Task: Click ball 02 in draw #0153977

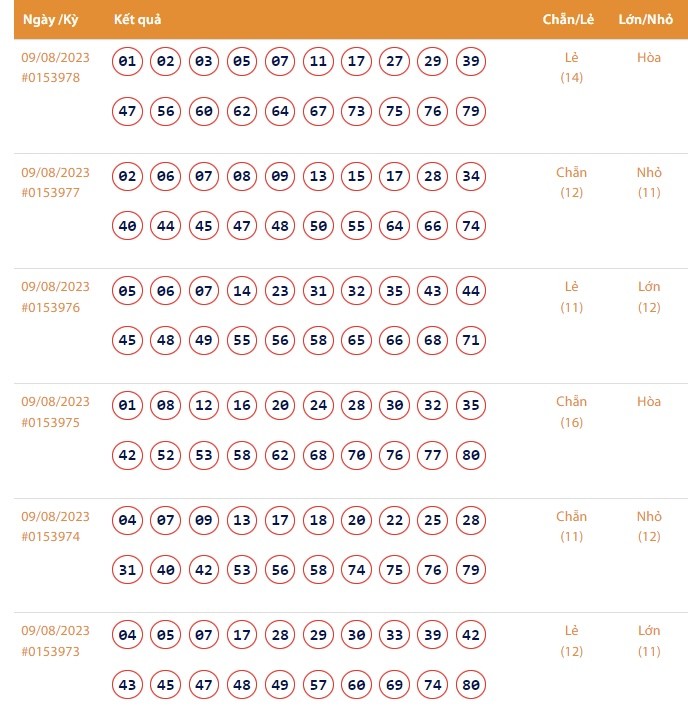Action: (127, 177)
